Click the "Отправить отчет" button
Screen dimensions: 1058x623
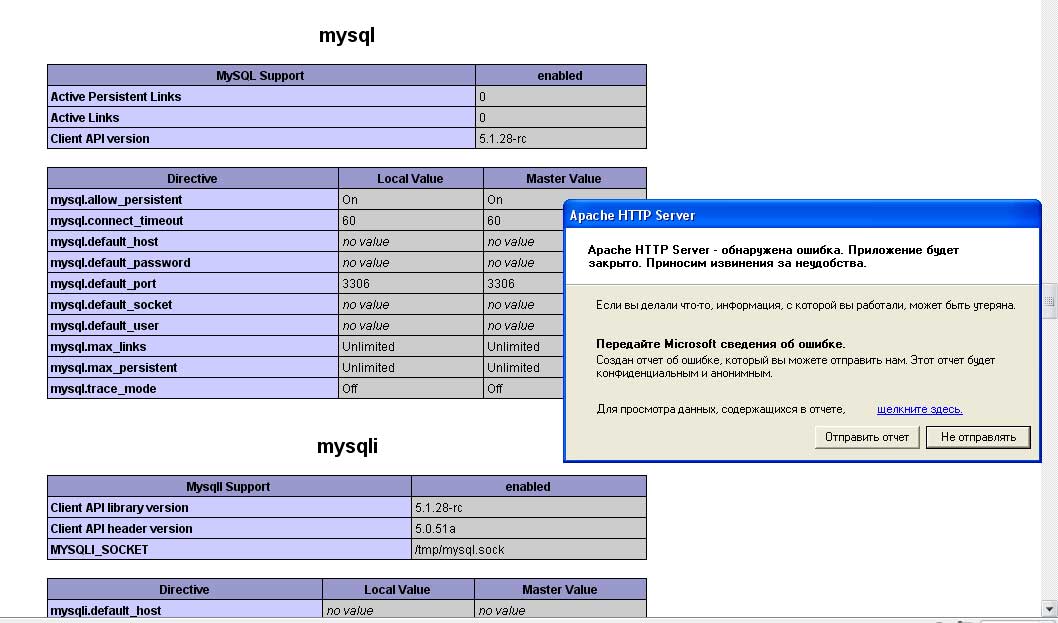867,437
